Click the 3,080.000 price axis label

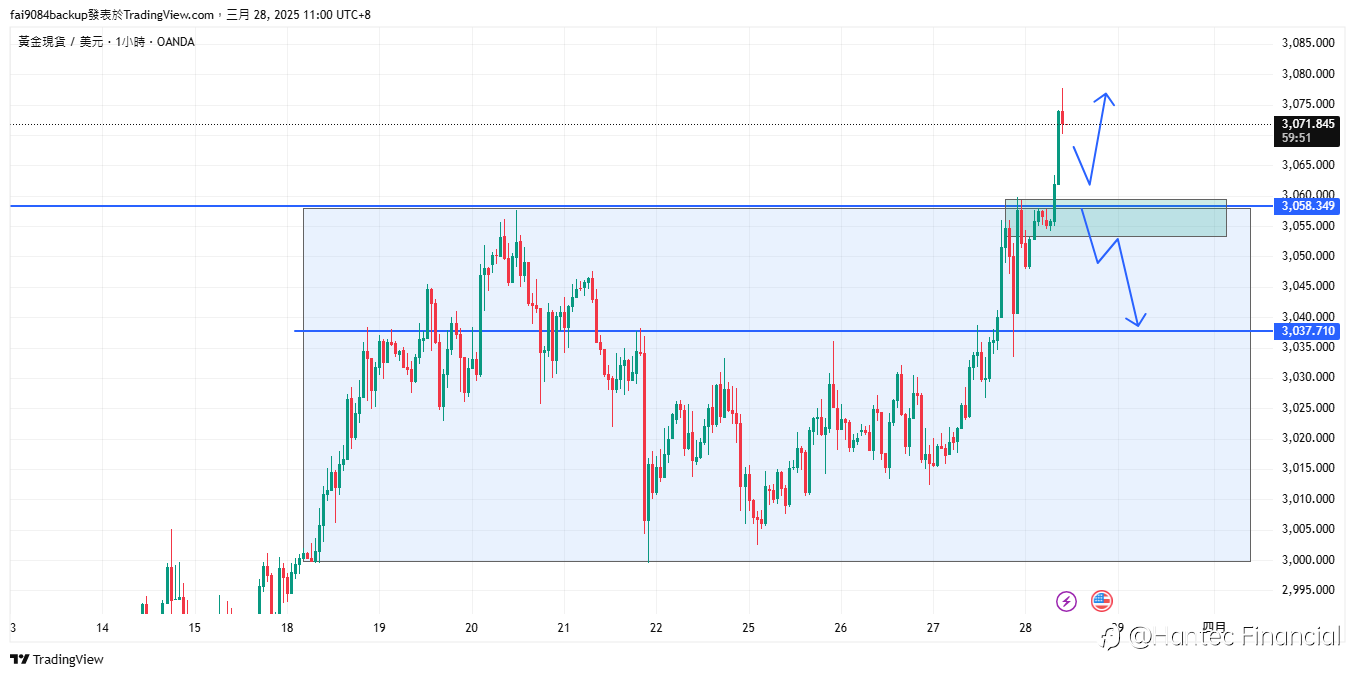coord(1308,74)
